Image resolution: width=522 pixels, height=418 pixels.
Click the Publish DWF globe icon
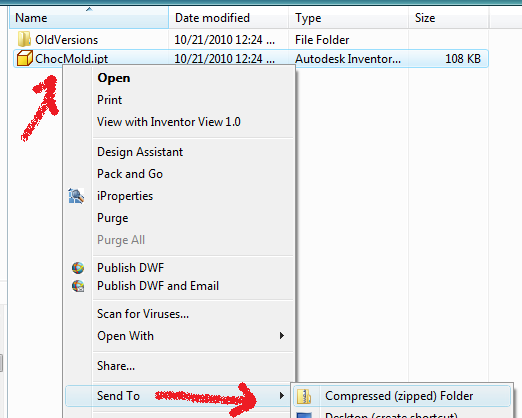pyautogui.click(x=78, y=268)
